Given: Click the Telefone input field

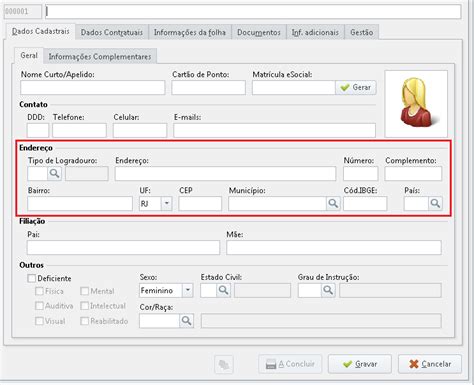Looking at the screenshot, I should tap(79, 130).
